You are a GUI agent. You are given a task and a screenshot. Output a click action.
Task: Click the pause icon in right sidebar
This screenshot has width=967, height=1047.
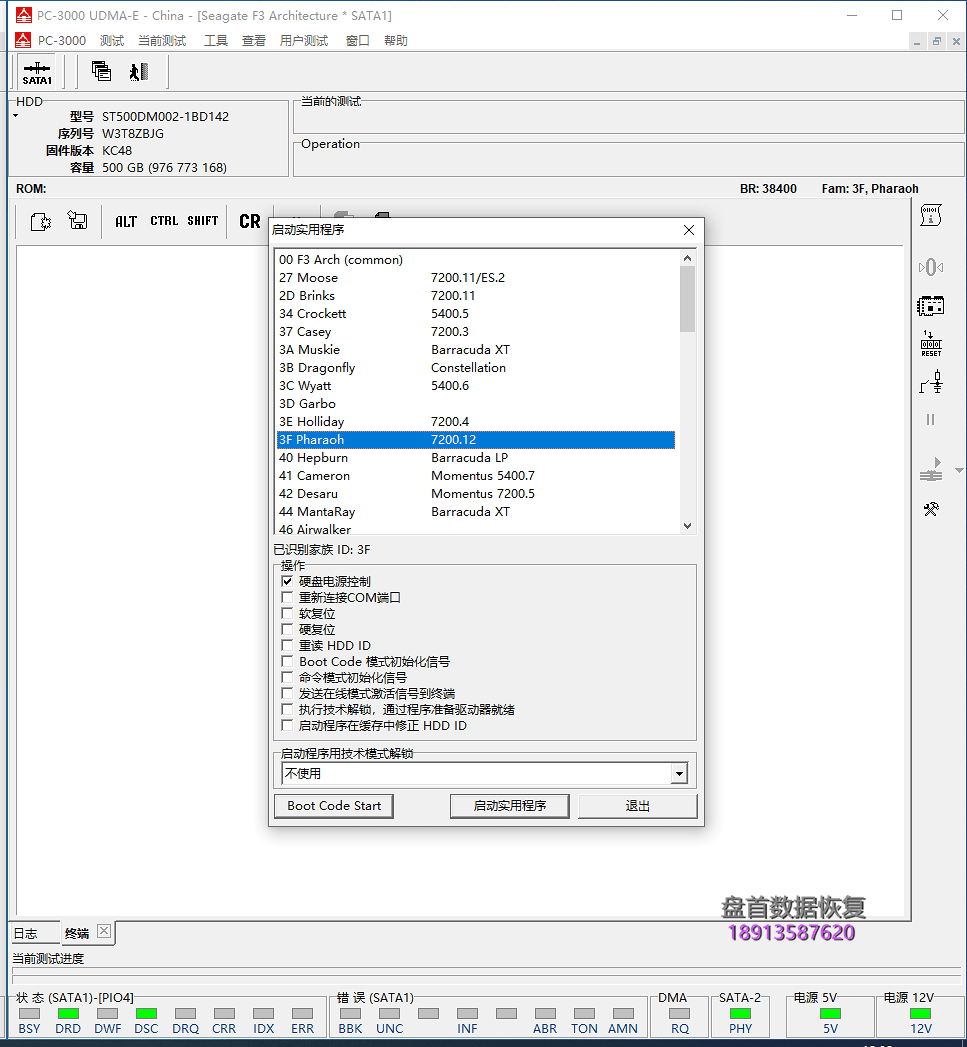[x=930, y=419]
